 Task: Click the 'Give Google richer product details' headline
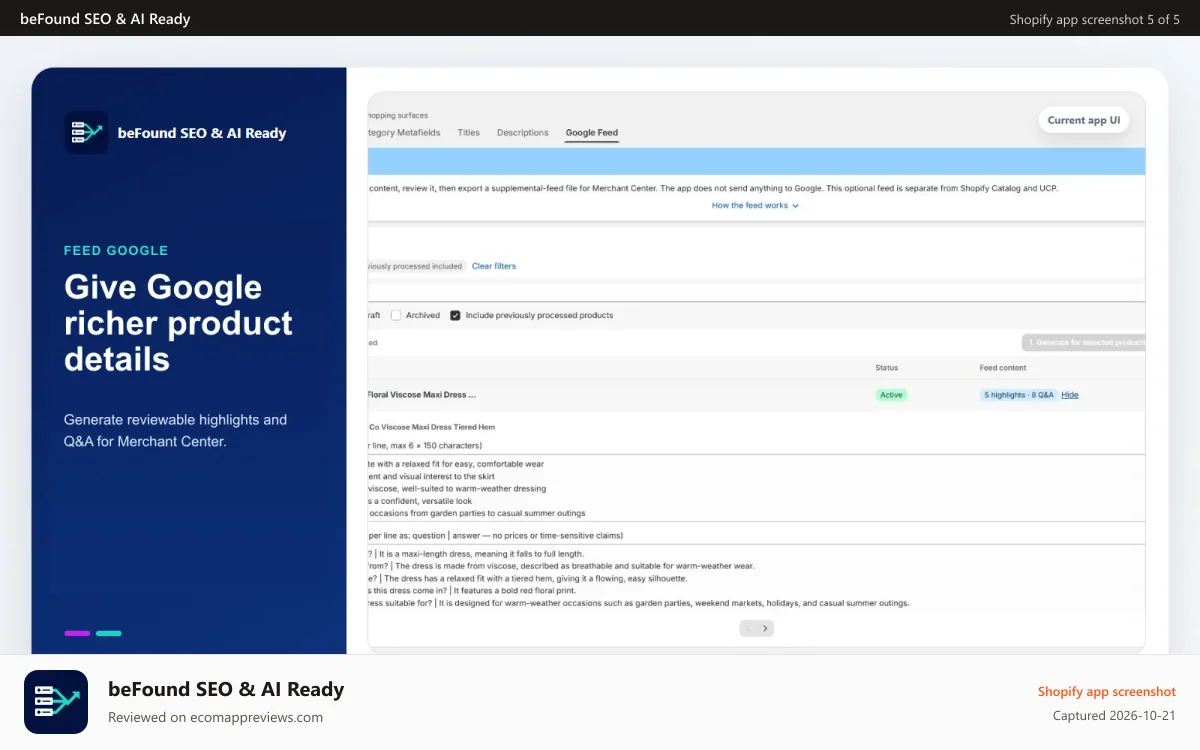point(179,323)
